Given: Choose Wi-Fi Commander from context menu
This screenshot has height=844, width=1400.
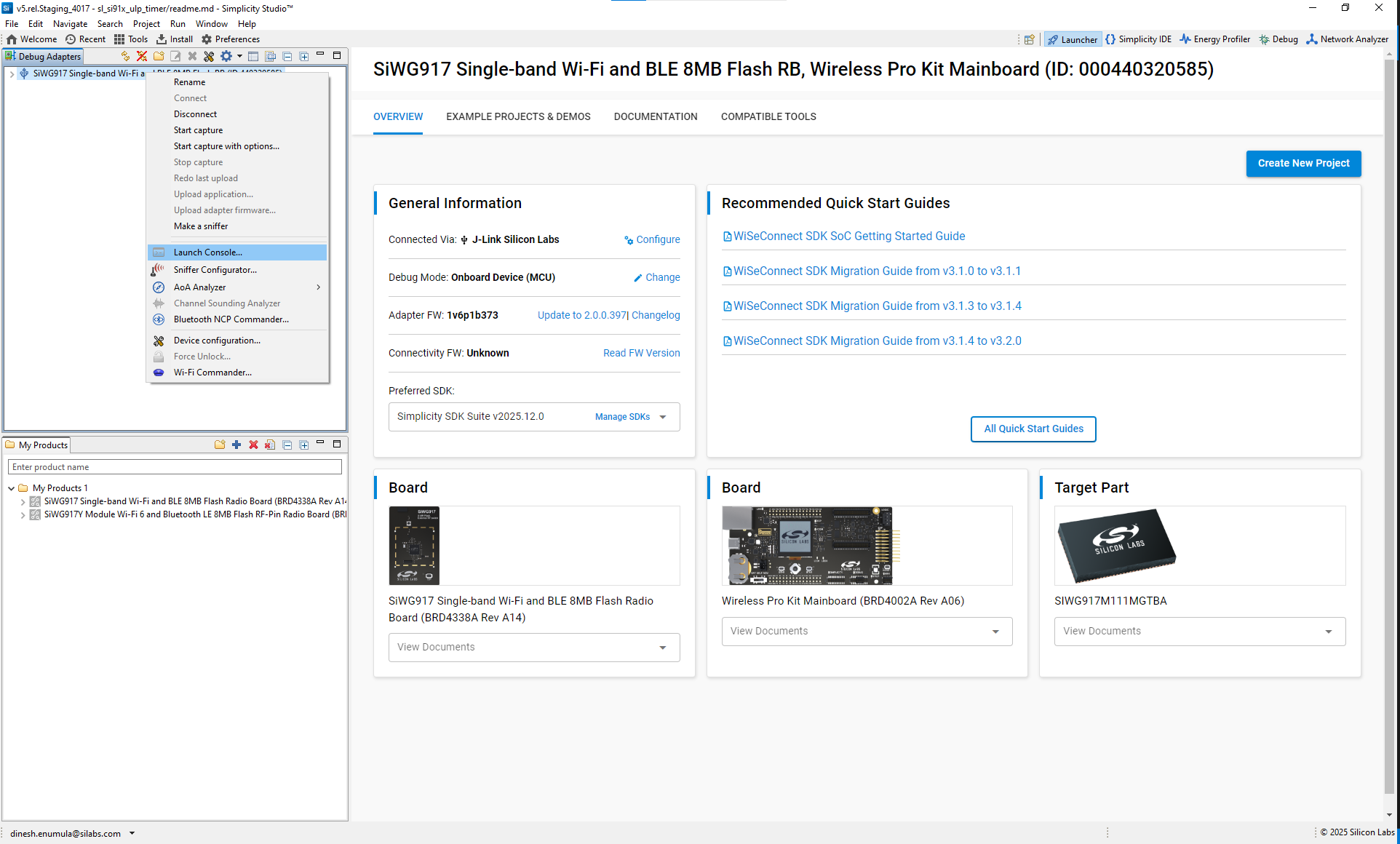Looking at the screenshot, I should click(212, 373).
